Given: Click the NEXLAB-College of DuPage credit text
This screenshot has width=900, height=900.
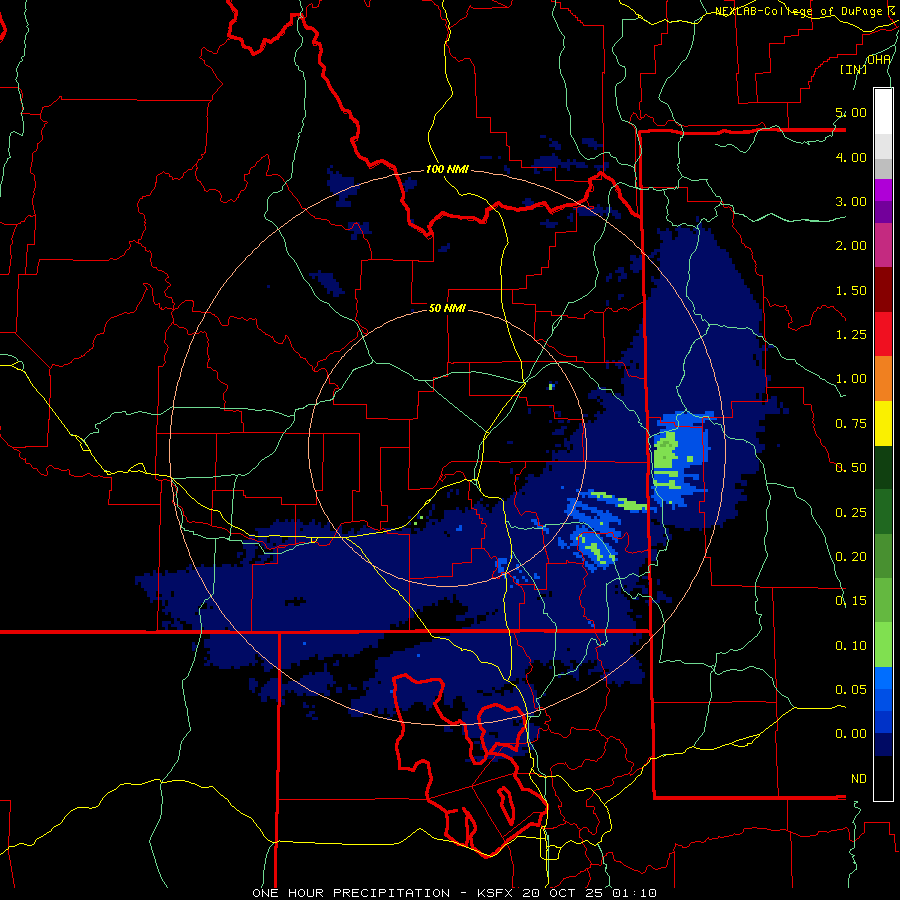Looking at the screenshot, I should click(806, 11).
